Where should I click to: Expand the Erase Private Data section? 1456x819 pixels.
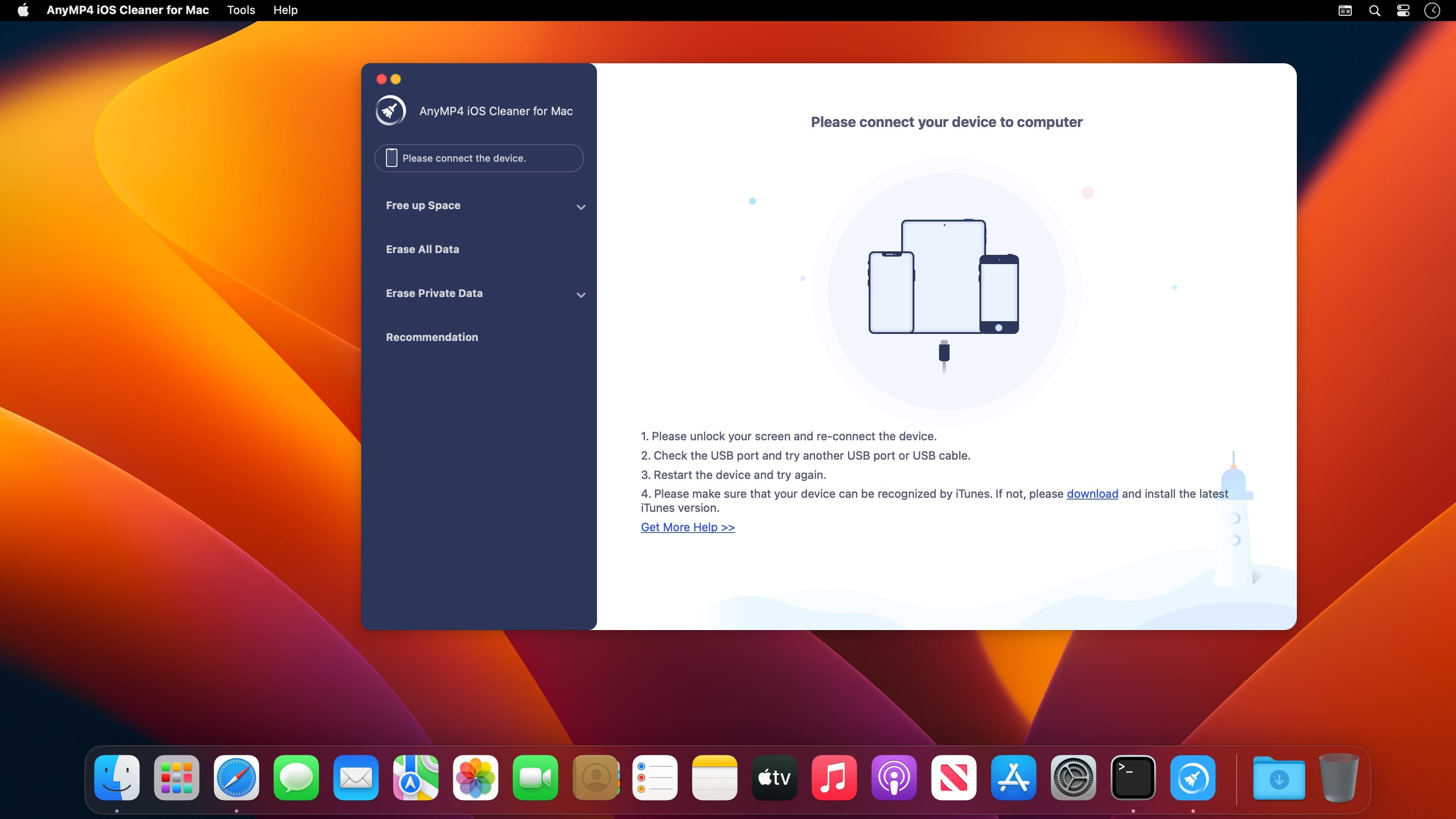(x=580, y=295)
